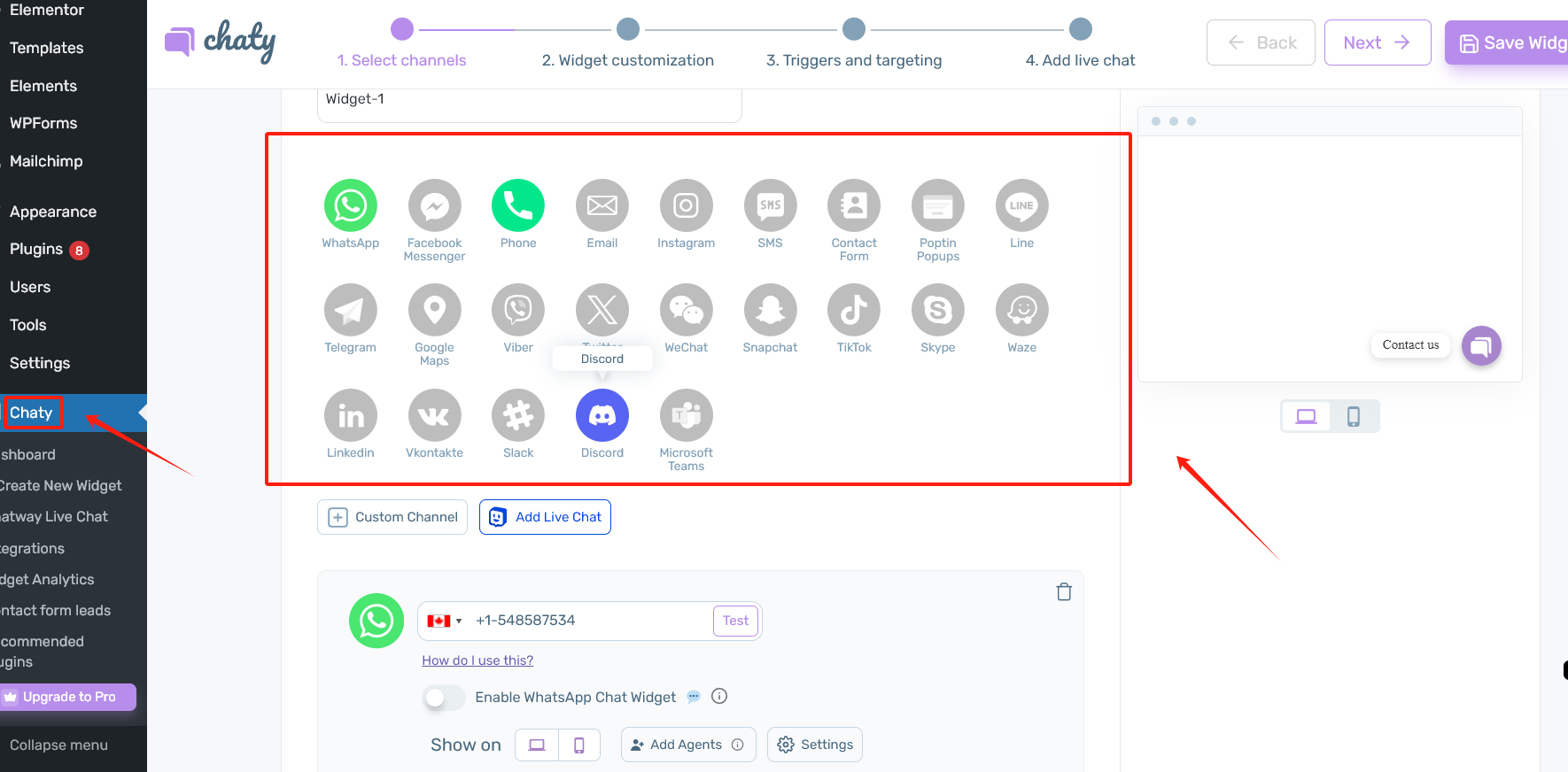Delete the WhatsApp channel with trash icon
Viewport: 1568px width, 772px height.
point(1064,592)
